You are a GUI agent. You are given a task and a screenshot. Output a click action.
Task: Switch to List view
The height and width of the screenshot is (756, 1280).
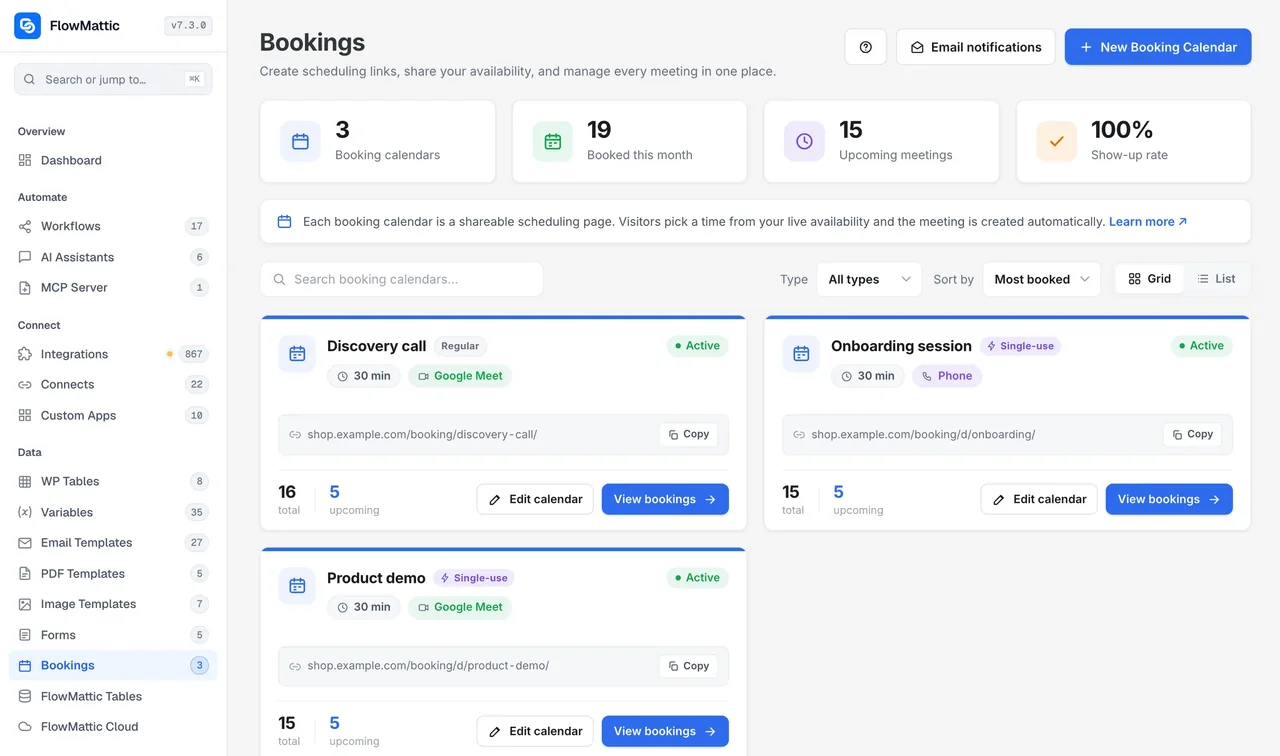[x=1217, y=279]
